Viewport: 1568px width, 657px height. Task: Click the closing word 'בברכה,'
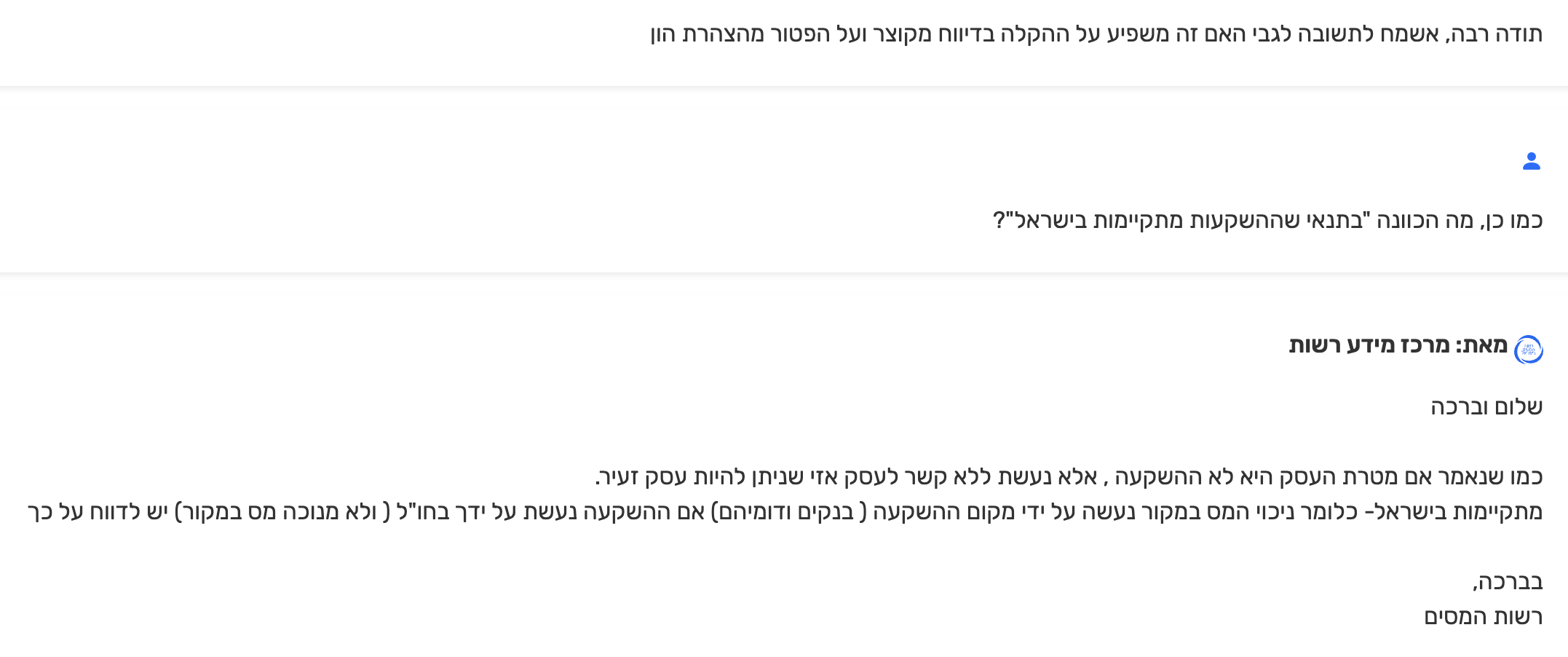click(x=1508, y=582)
